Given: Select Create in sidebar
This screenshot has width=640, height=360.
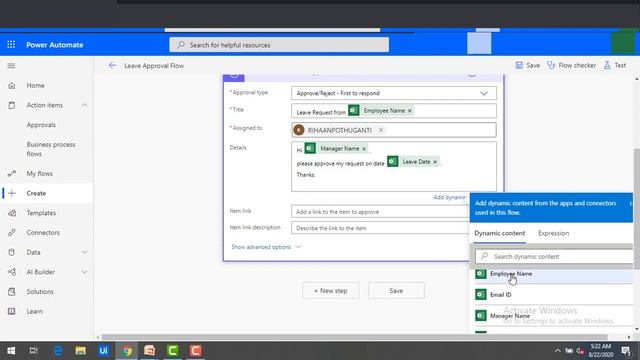Looking at the screenshot, I should [36, 193].
